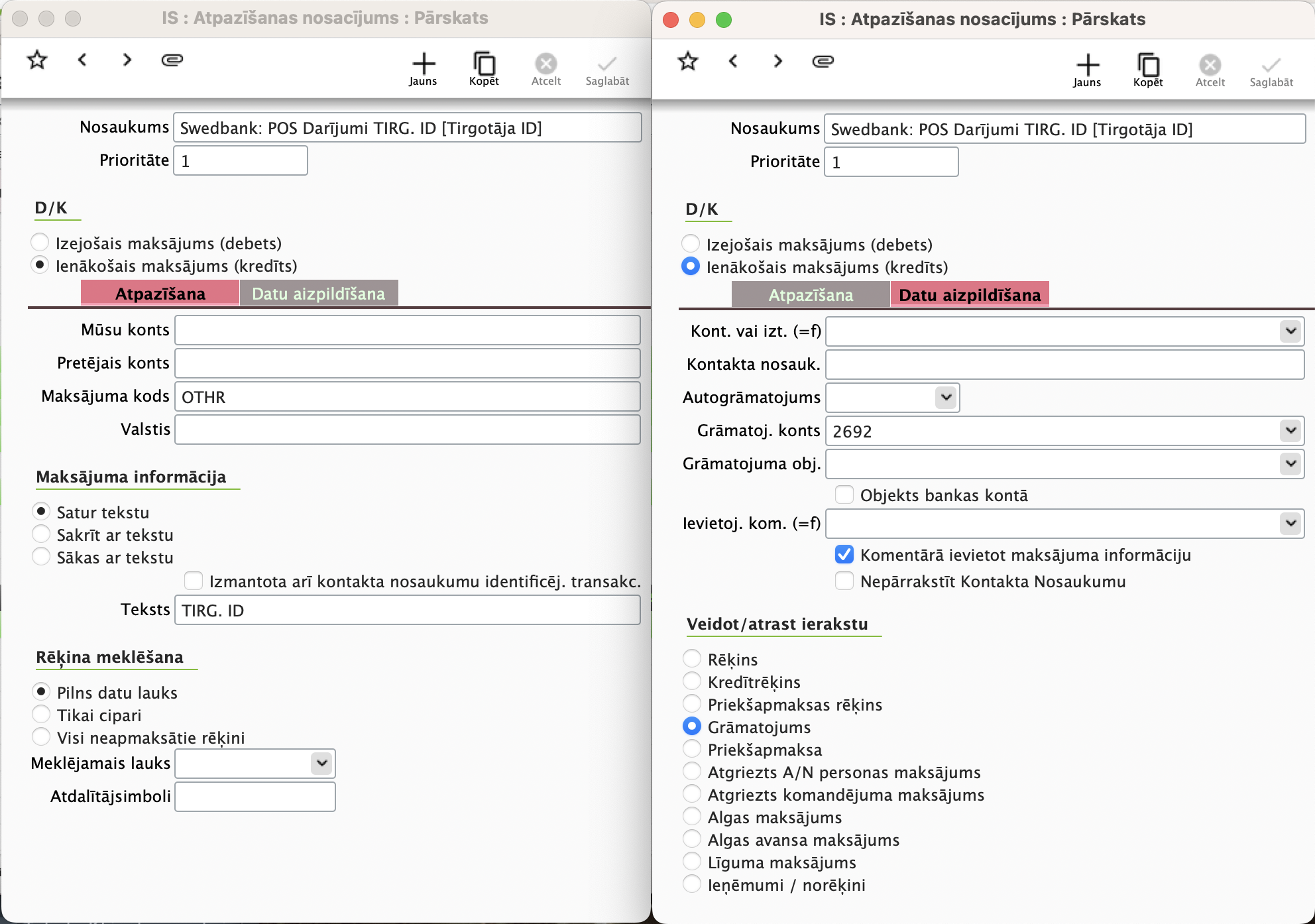This screenshot has height=924, width=1315.
Task: Select Ieņēmumi / norēķini record type
Action: coord(692,884)
